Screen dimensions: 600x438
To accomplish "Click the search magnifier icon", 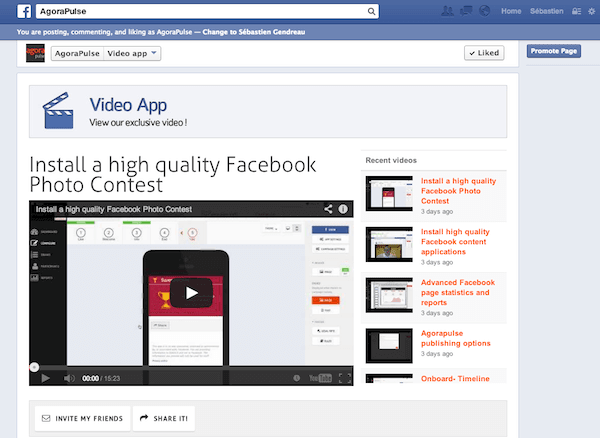I will [371, 11].
